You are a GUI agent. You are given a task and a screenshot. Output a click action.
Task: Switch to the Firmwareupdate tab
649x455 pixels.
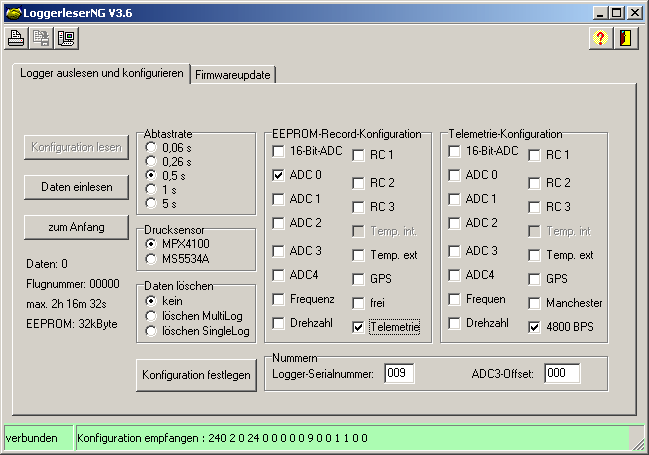[234, 75]
